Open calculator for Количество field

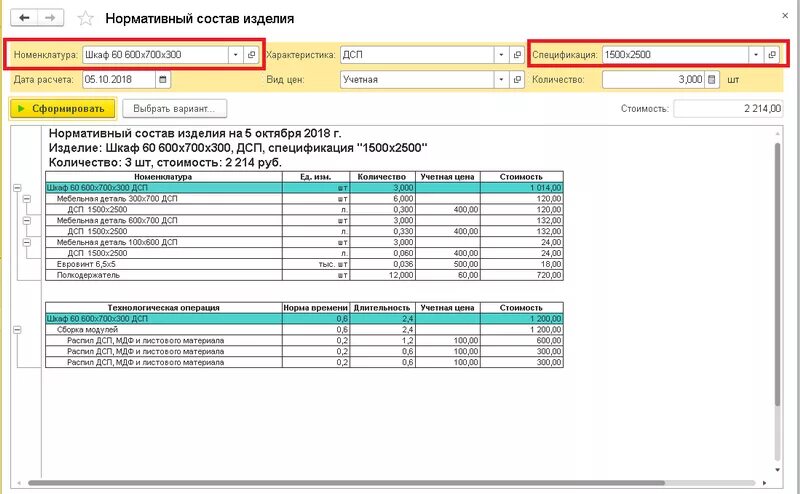coord(712,80)
